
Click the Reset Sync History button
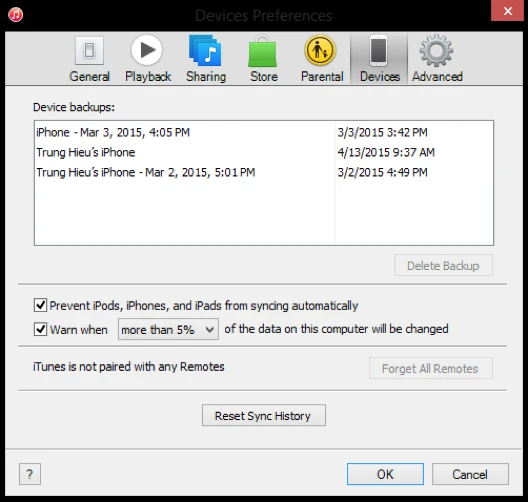264,415
